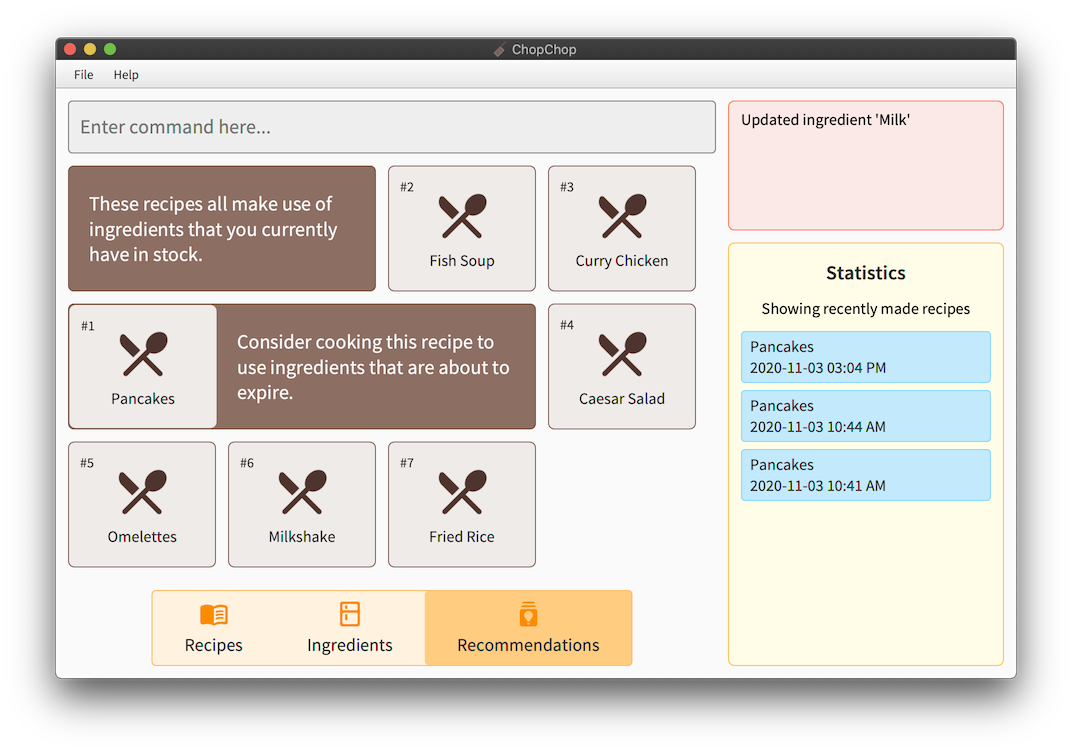Switch to the Recommendations tab
The width and height of the screenshot is (1072, 752).
click(528, 628)
